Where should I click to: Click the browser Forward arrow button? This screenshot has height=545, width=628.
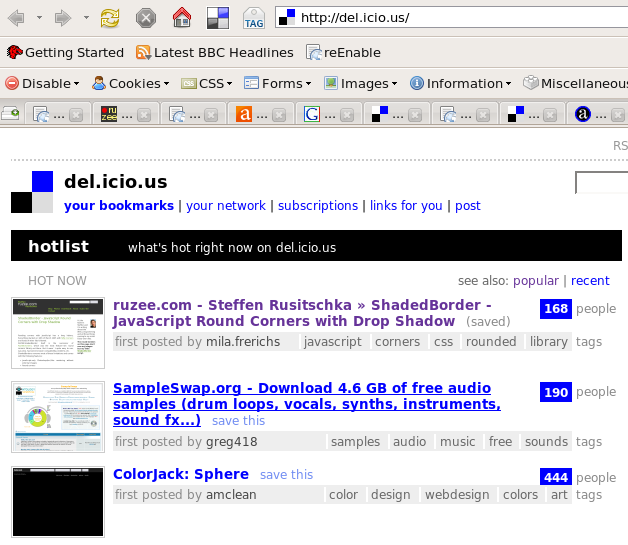pos(63,18)
